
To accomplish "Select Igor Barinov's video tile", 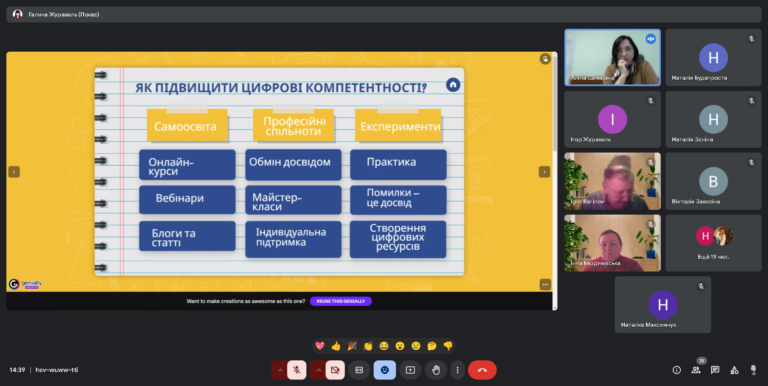I will [612, 181].
